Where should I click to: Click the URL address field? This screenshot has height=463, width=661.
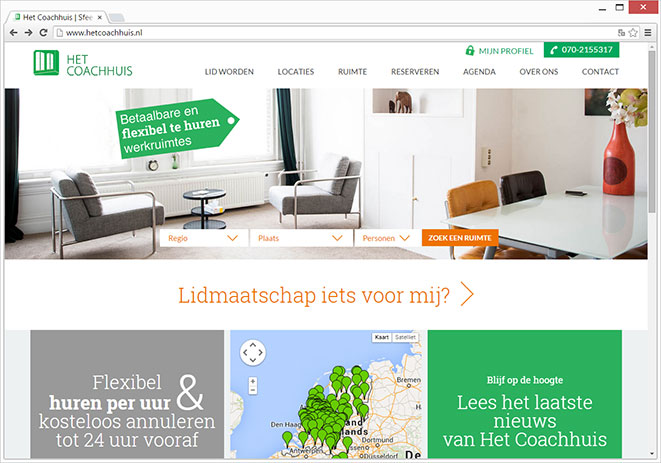click(337, 32)
